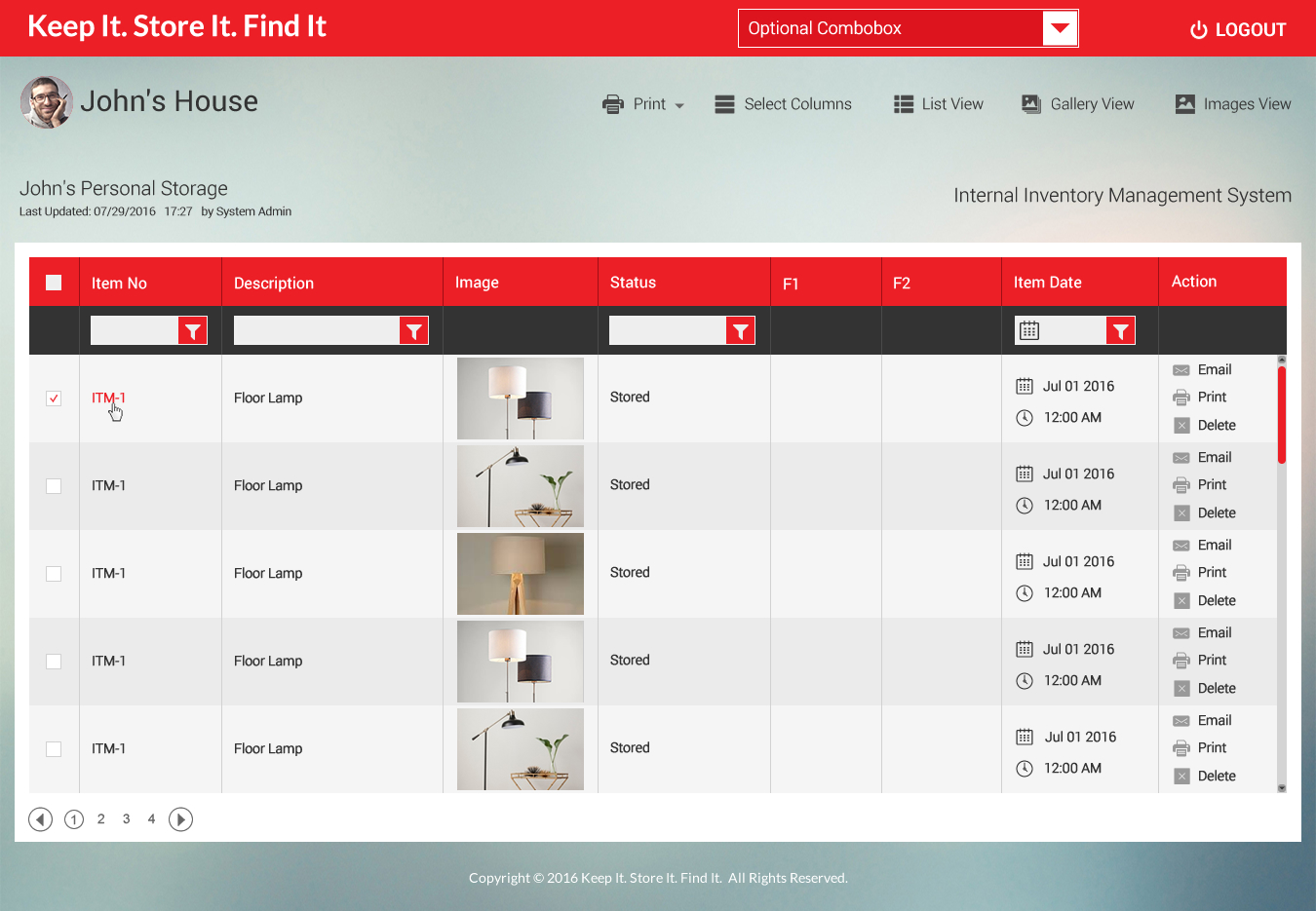Go to the previous page arrow

point(40,819)
